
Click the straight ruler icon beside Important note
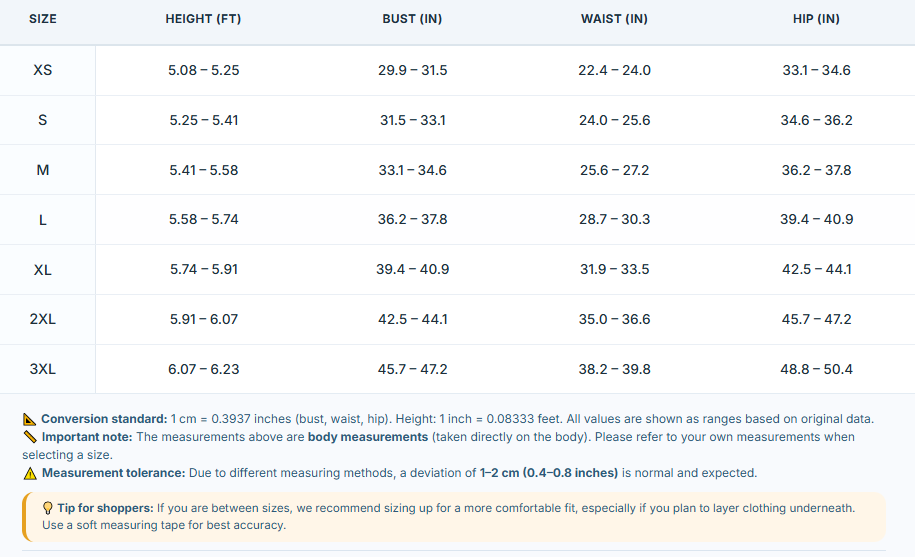pos(30,437)
